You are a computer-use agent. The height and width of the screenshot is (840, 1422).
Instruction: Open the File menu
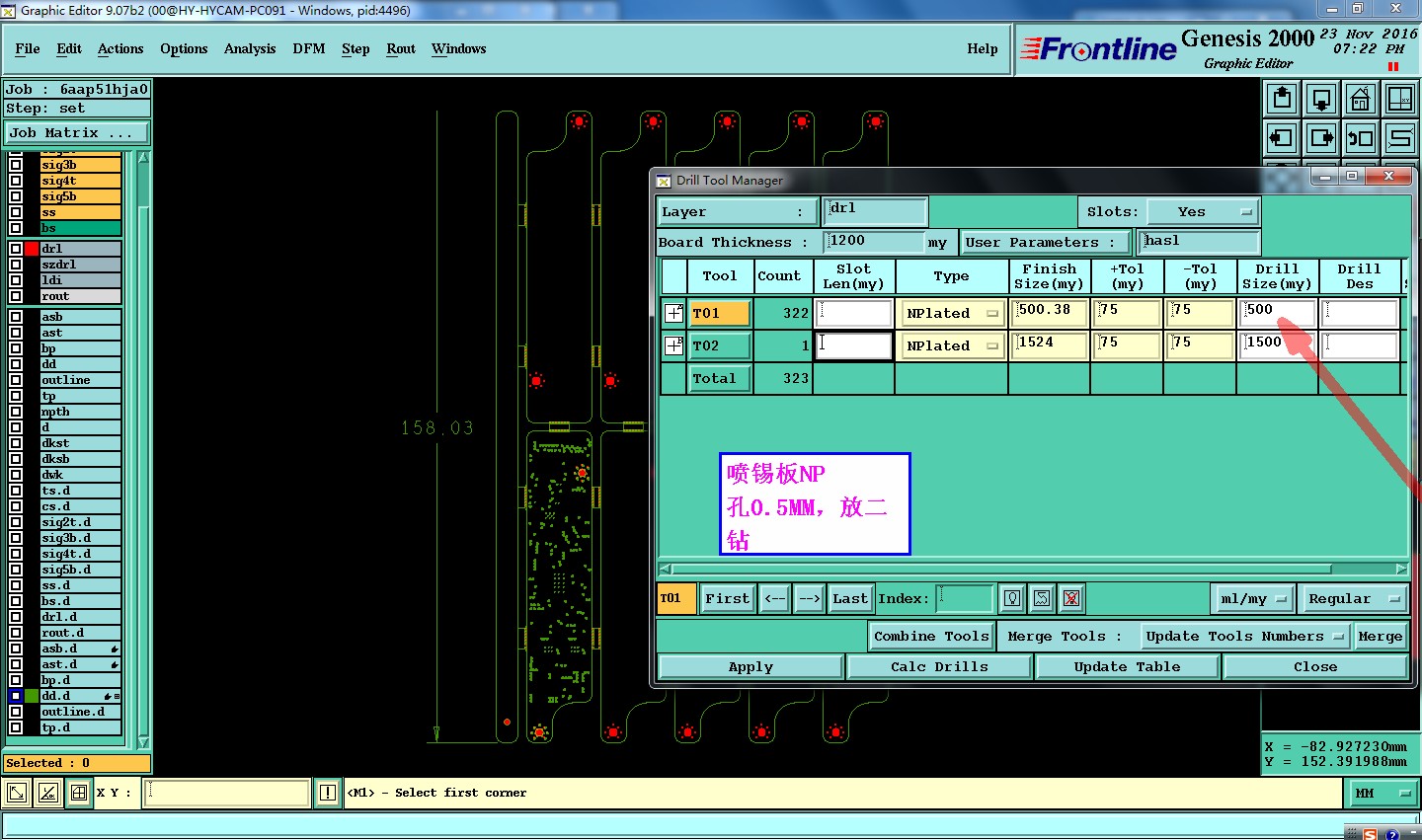(x=28, y=48)
